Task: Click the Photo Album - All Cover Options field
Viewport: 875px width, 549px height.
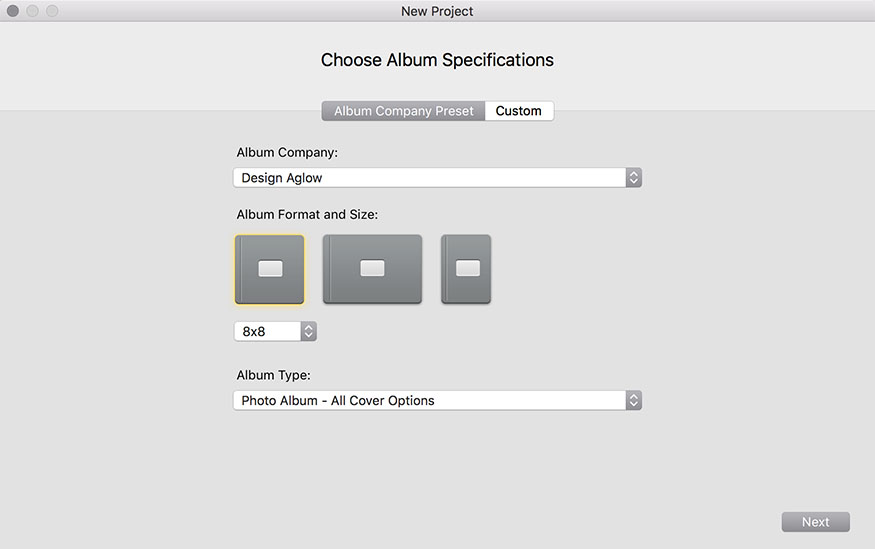Action: 438,401
